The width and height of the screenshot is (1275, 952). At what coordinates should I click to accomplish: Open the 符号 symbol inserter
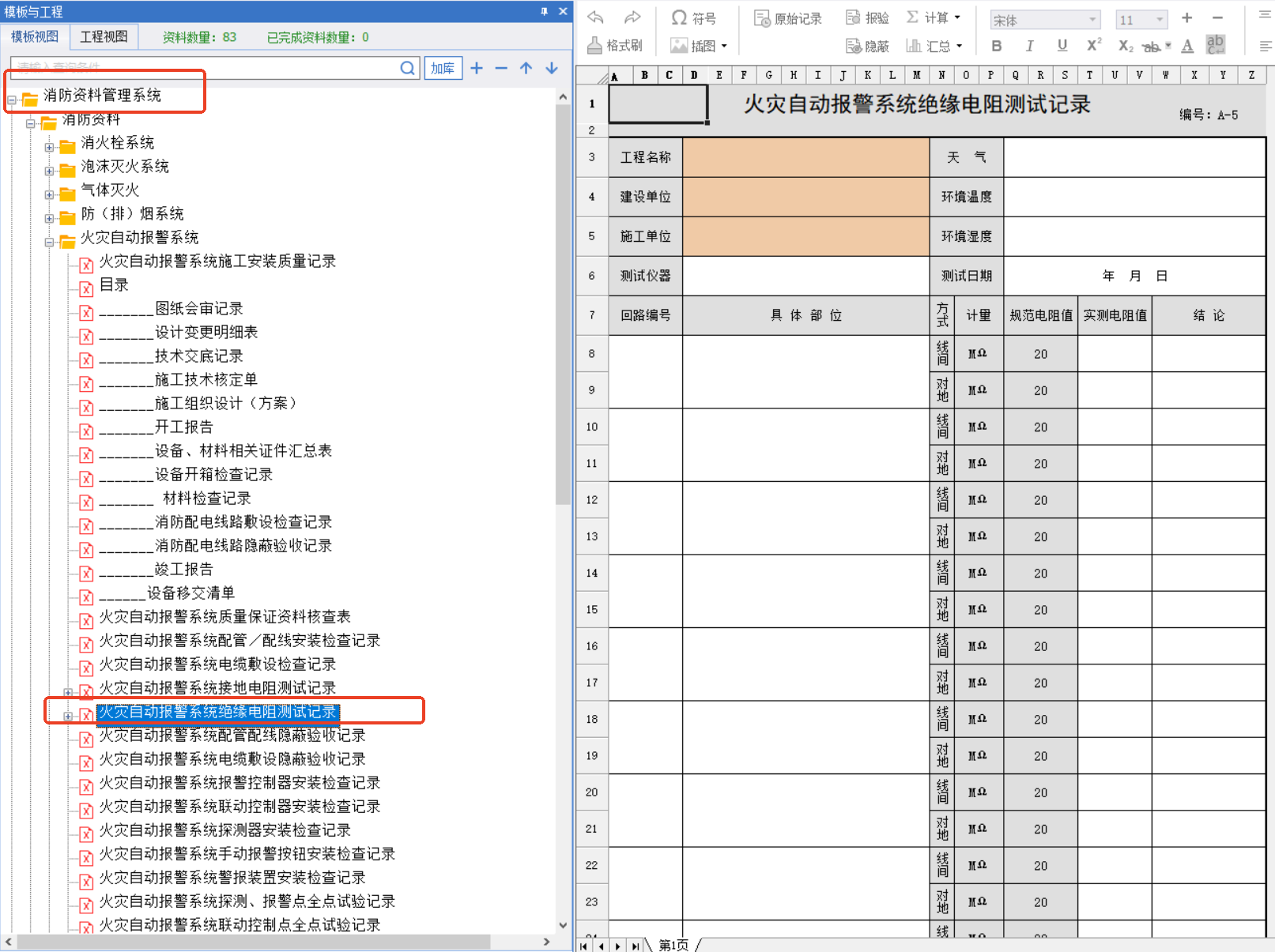[x=693, y=18]
